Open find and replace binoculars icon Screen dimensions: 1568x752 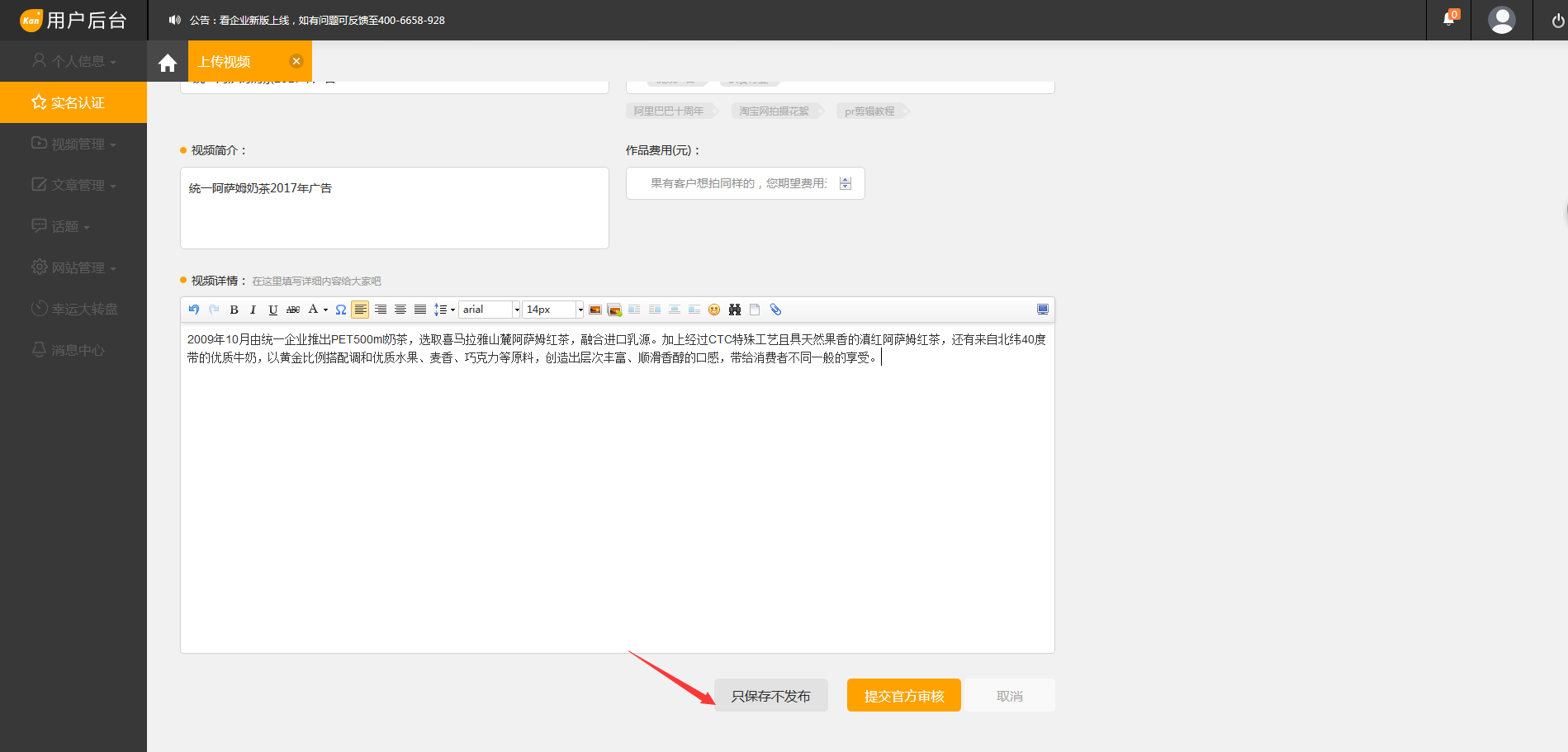pyautogui.click(x=735, y=310)
